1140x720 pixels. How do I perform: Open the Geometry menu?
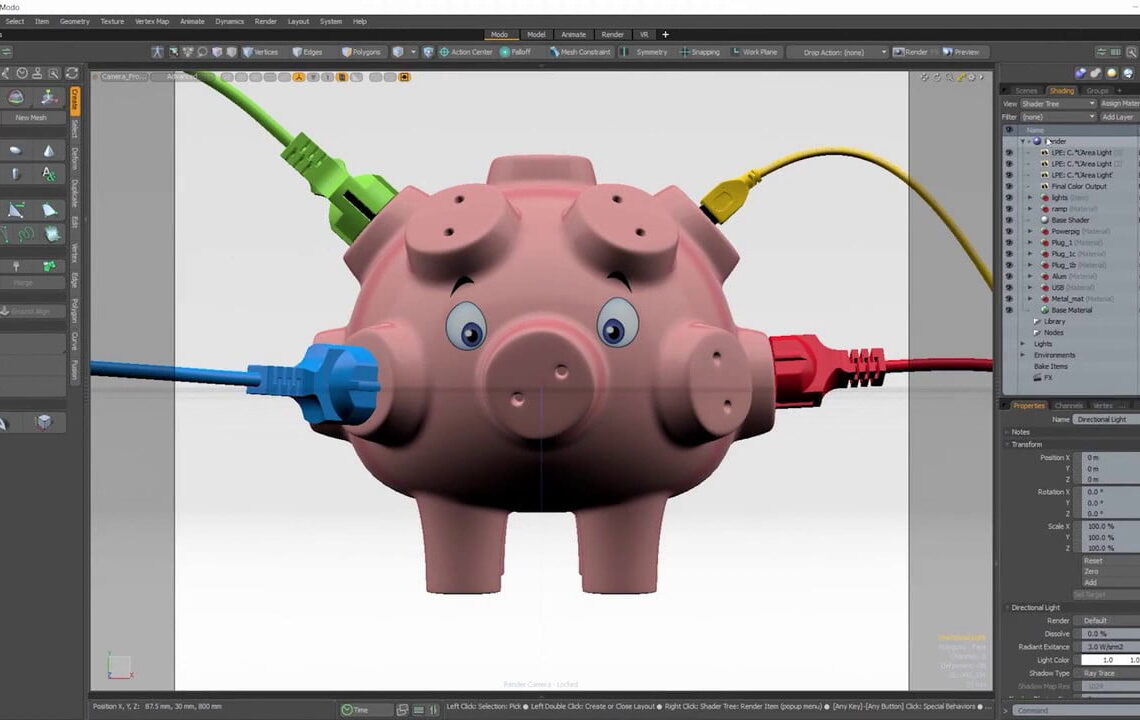point(73,21)
